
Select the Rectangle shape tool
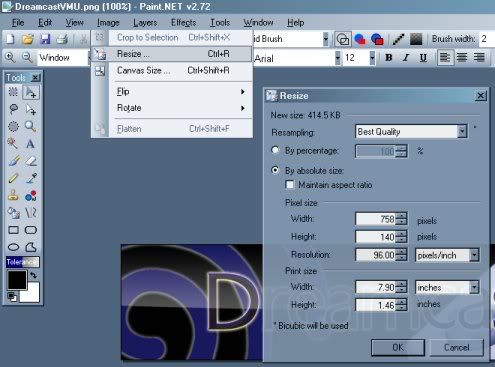coord(13,230)
